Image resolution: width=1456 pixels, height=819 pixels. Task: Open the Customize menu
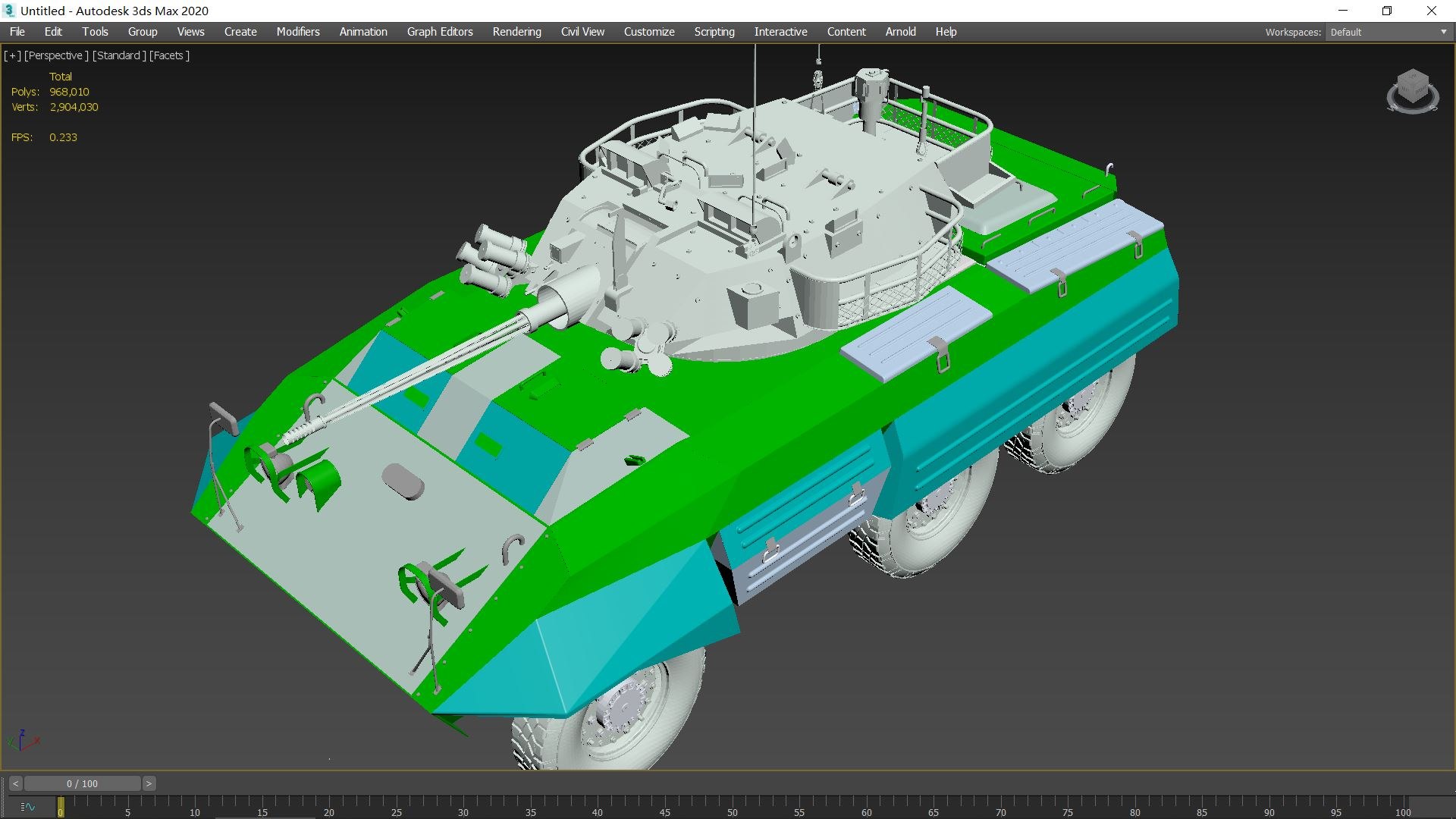pyautogui.click(x=649, y=32)
